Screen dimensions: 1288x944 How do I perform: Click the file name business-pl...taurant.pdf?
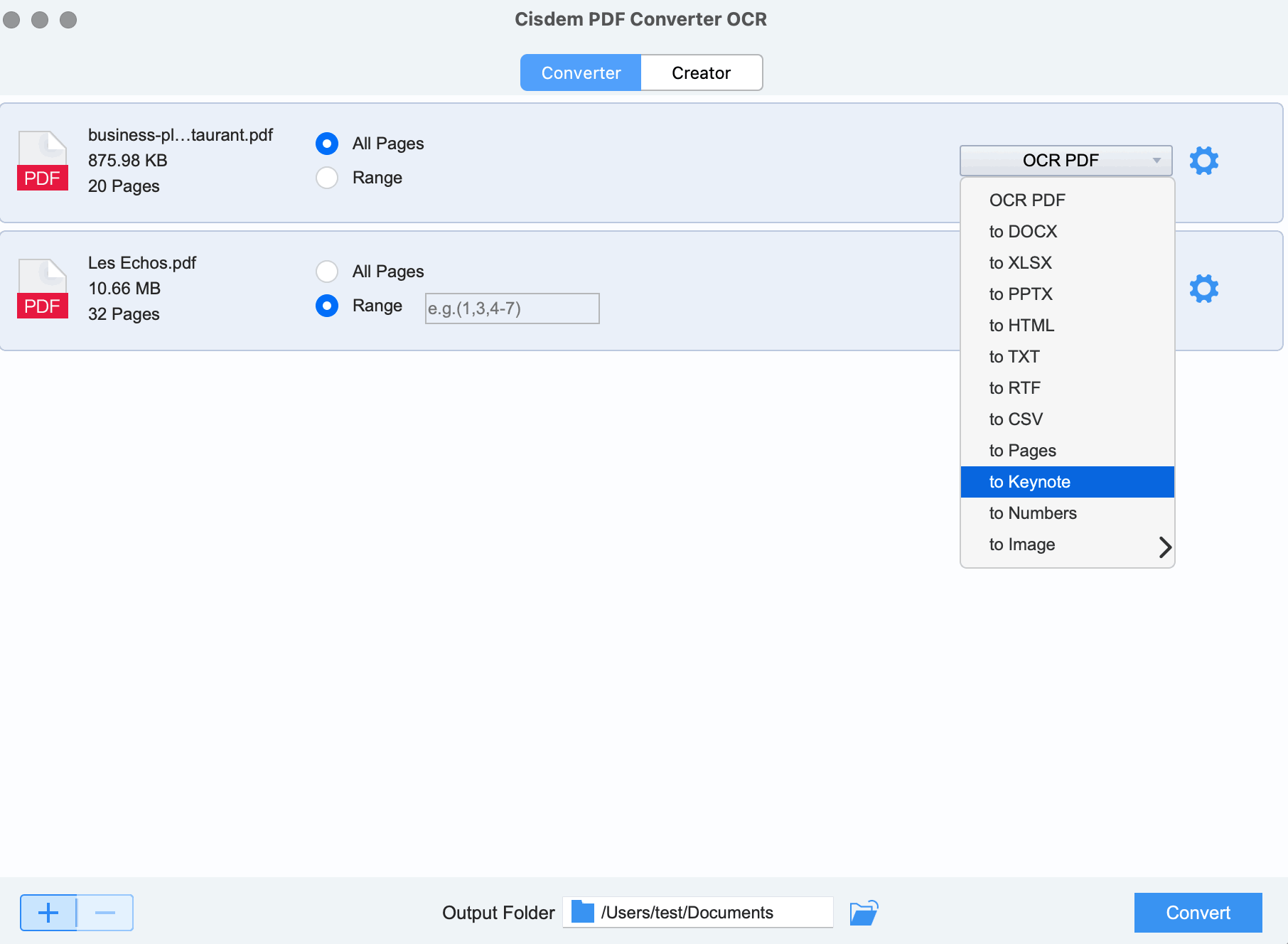pyautogui.click(x=181, y=135)
